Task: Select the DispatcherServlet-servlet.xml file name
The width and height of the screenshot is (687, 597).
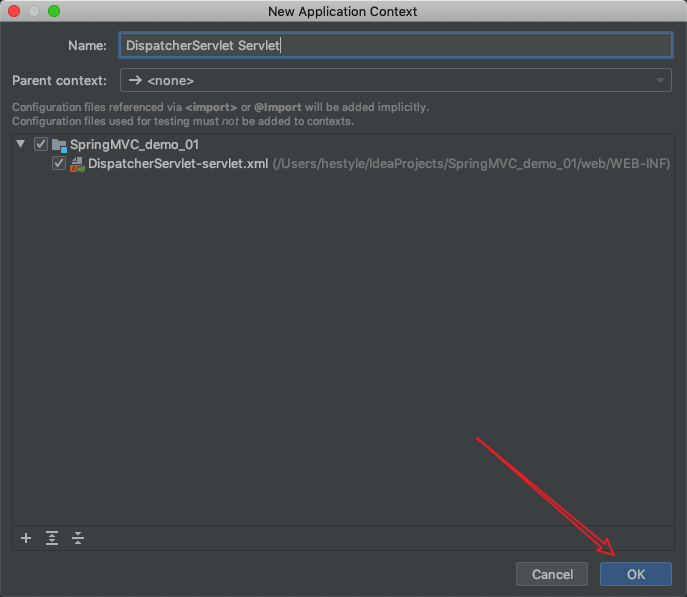Action: pos(178,164)
